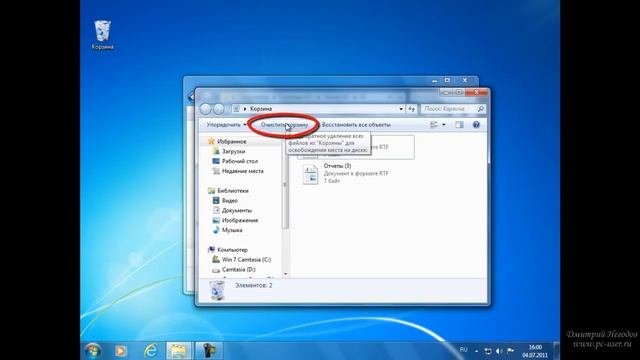Open the Упорядочить menu
This screenshot has height=360, width=640.
click(226, 124)
